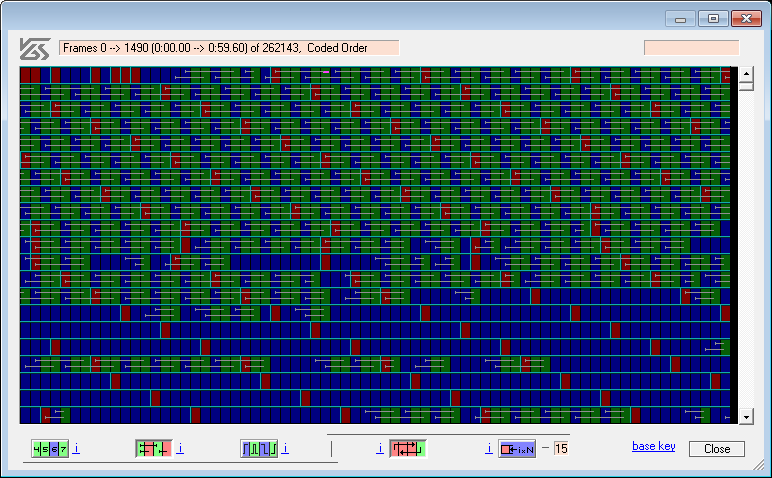Click the blue waveform pattern icon

point(259,449)
